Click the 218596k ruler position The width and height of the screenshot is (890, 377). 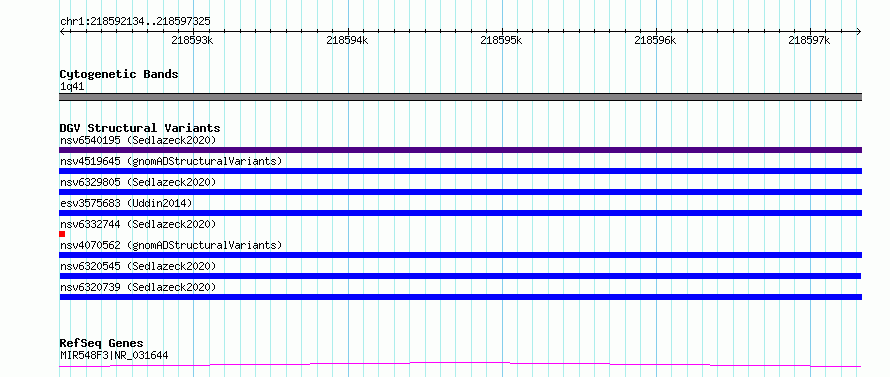[x=656, y=40]
